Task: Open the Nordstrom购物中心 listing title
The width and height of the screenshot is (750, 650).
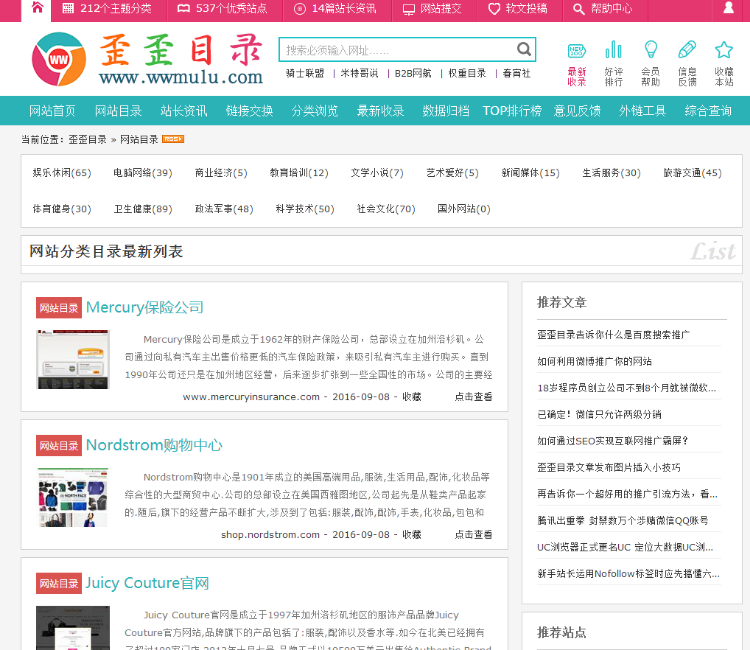Action: 154,445
